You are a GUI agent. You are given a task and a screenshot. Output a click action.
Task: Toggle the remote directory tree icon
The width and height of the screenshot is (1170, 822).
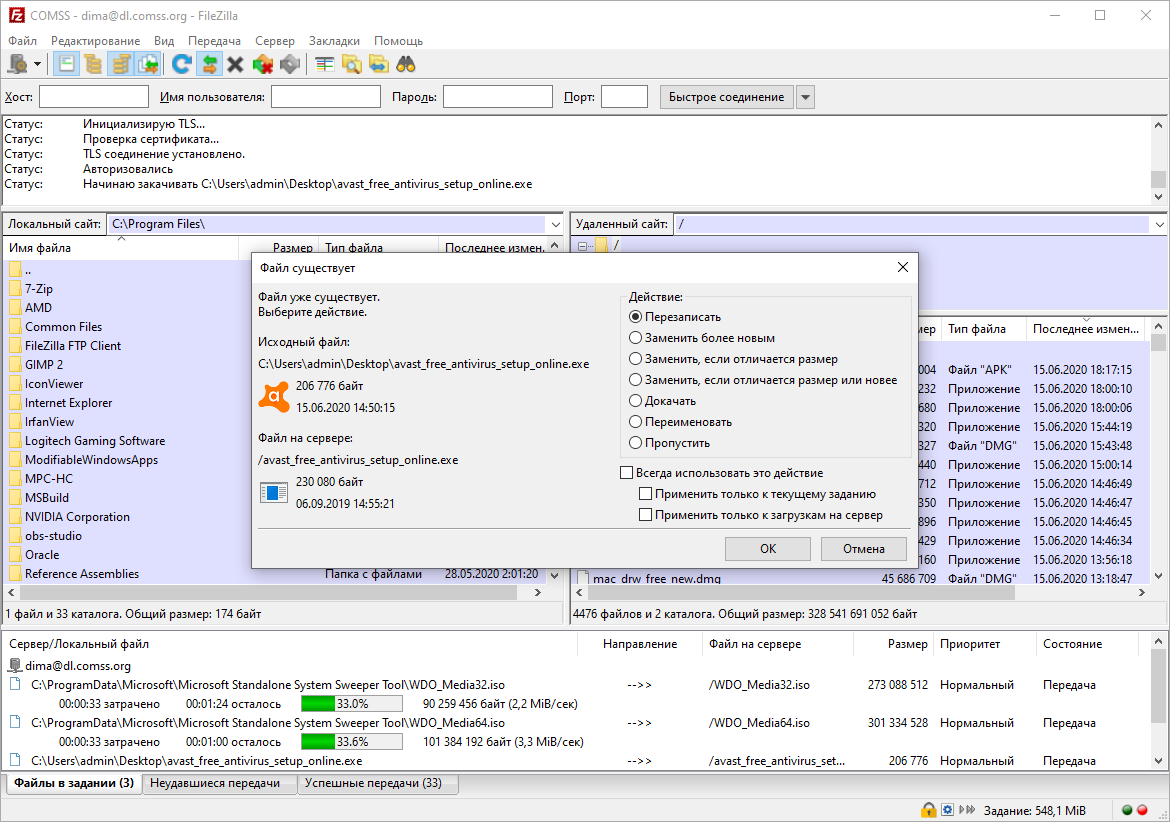tap(120, 64)
